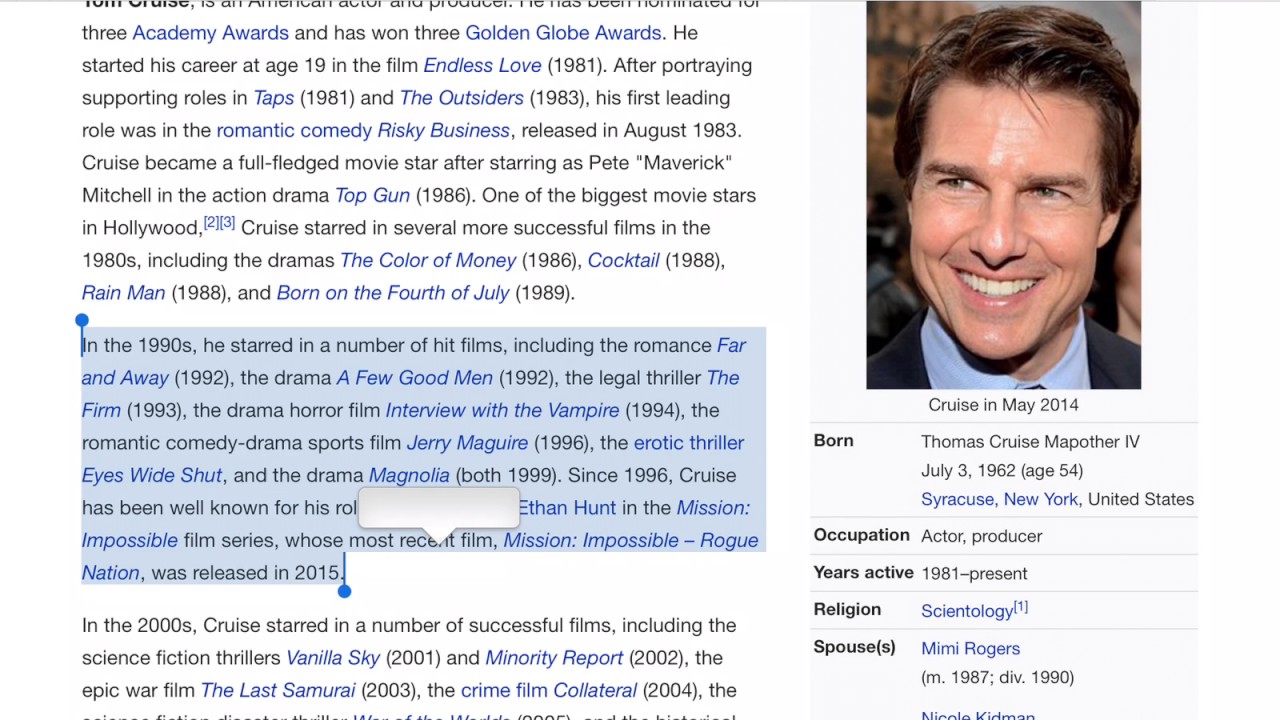Viewport: 1280px width, 720px height.
Task: Click the caption 'Cruise in May 2014'
Action: 1003,405
